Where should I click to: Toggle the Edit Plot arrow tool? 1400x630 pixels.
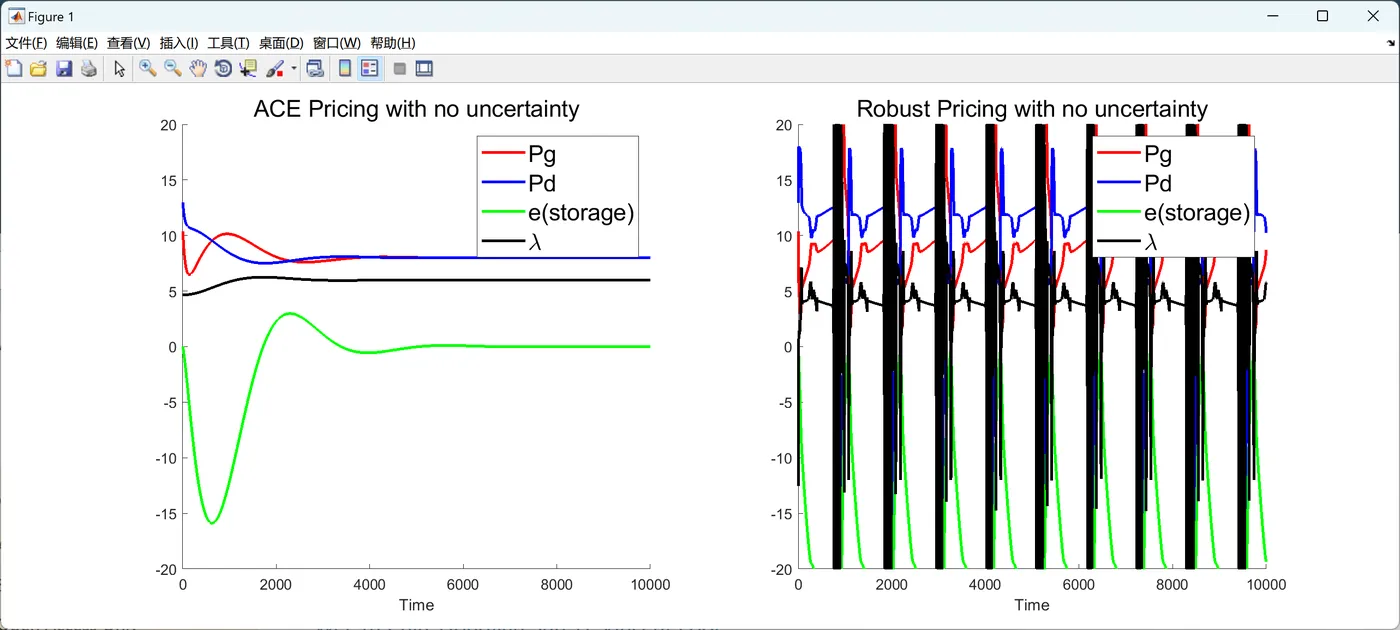[x=120, y=69]
